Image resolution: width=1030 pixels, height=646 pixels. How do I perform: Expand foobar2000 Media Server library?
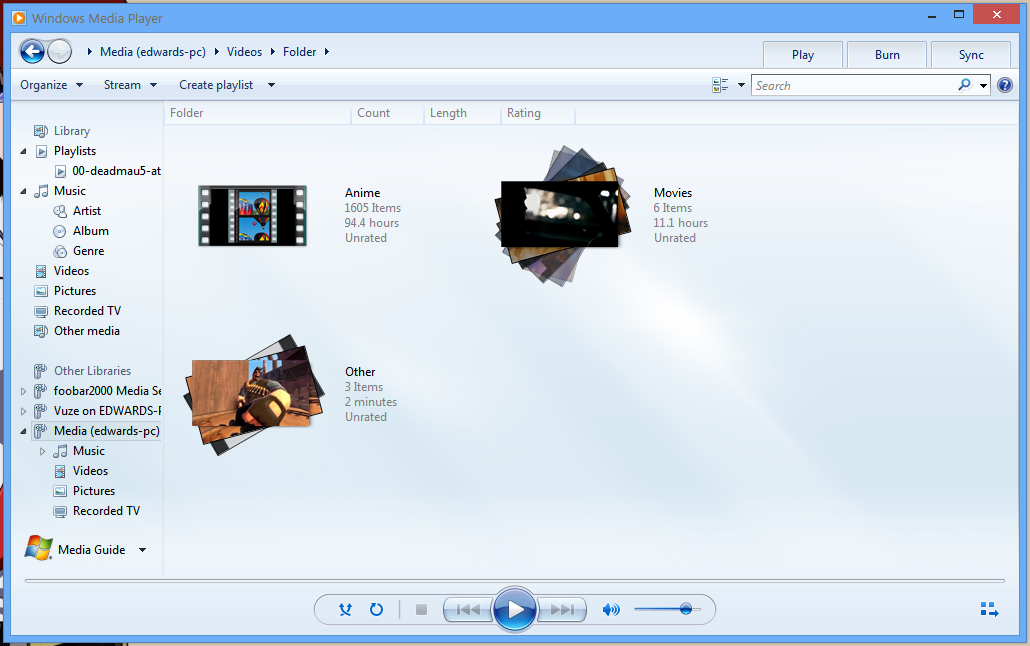24,391
